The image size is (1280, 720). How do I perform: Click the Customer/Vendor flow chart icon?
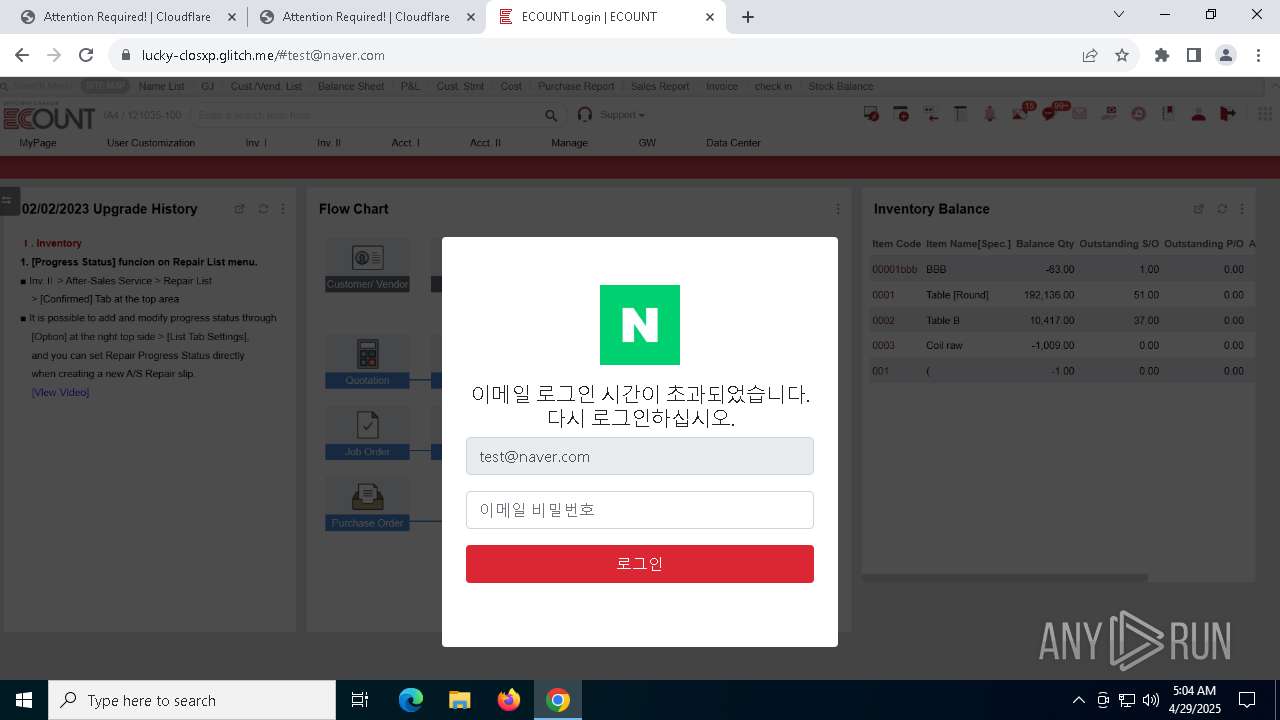[x=367, y=266]
